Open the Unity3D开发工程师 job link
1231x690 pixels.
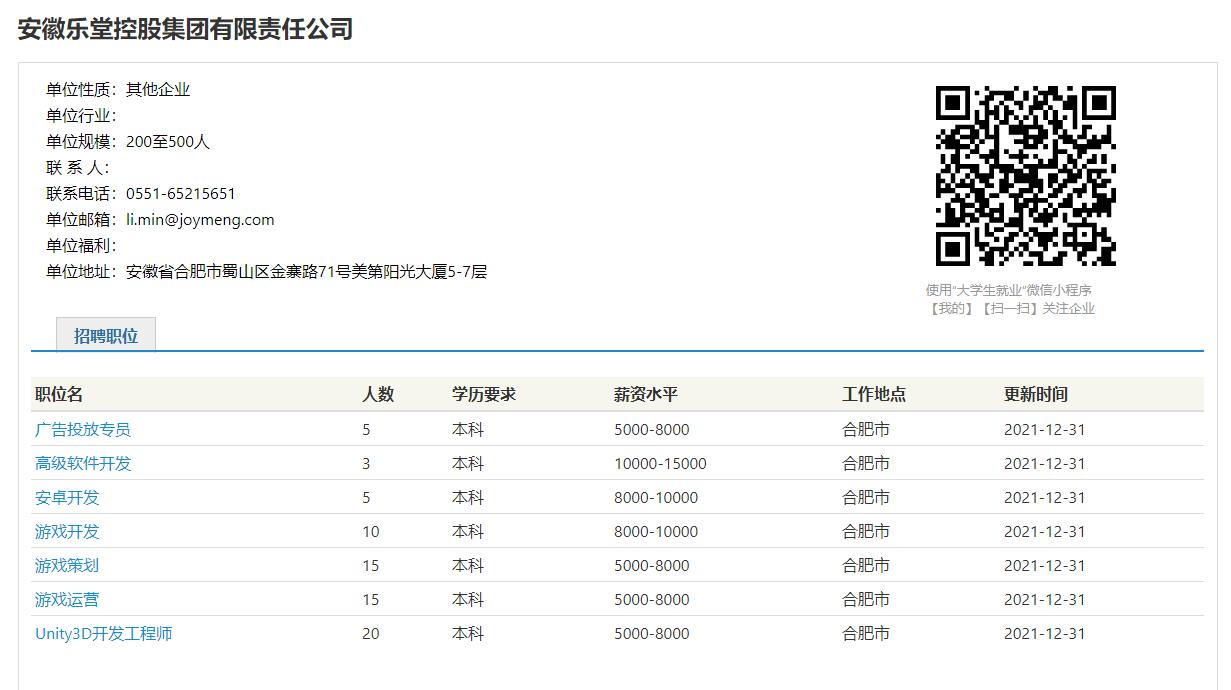104,634
